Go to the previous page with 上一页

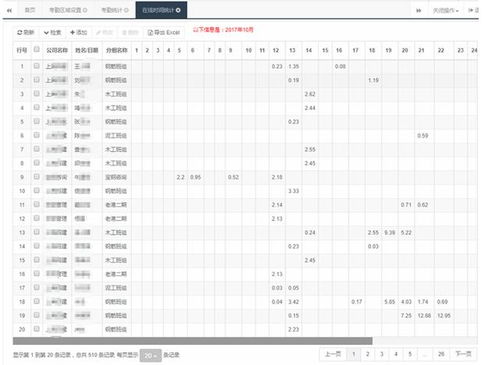click(x=333, y=354)
